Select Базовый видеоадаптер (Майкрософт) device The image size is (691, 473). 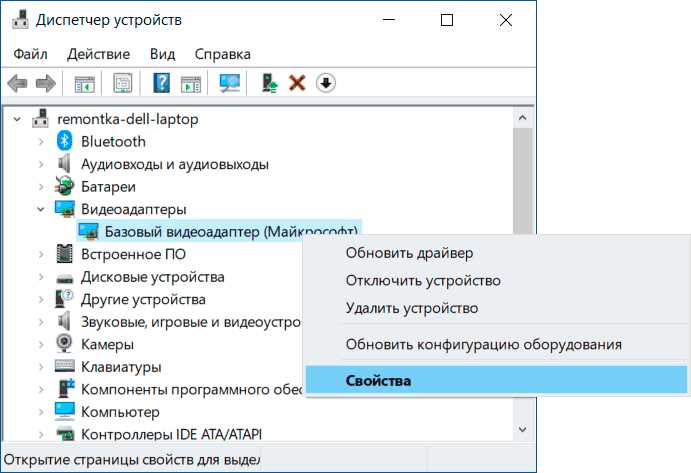tap(231, 231)
